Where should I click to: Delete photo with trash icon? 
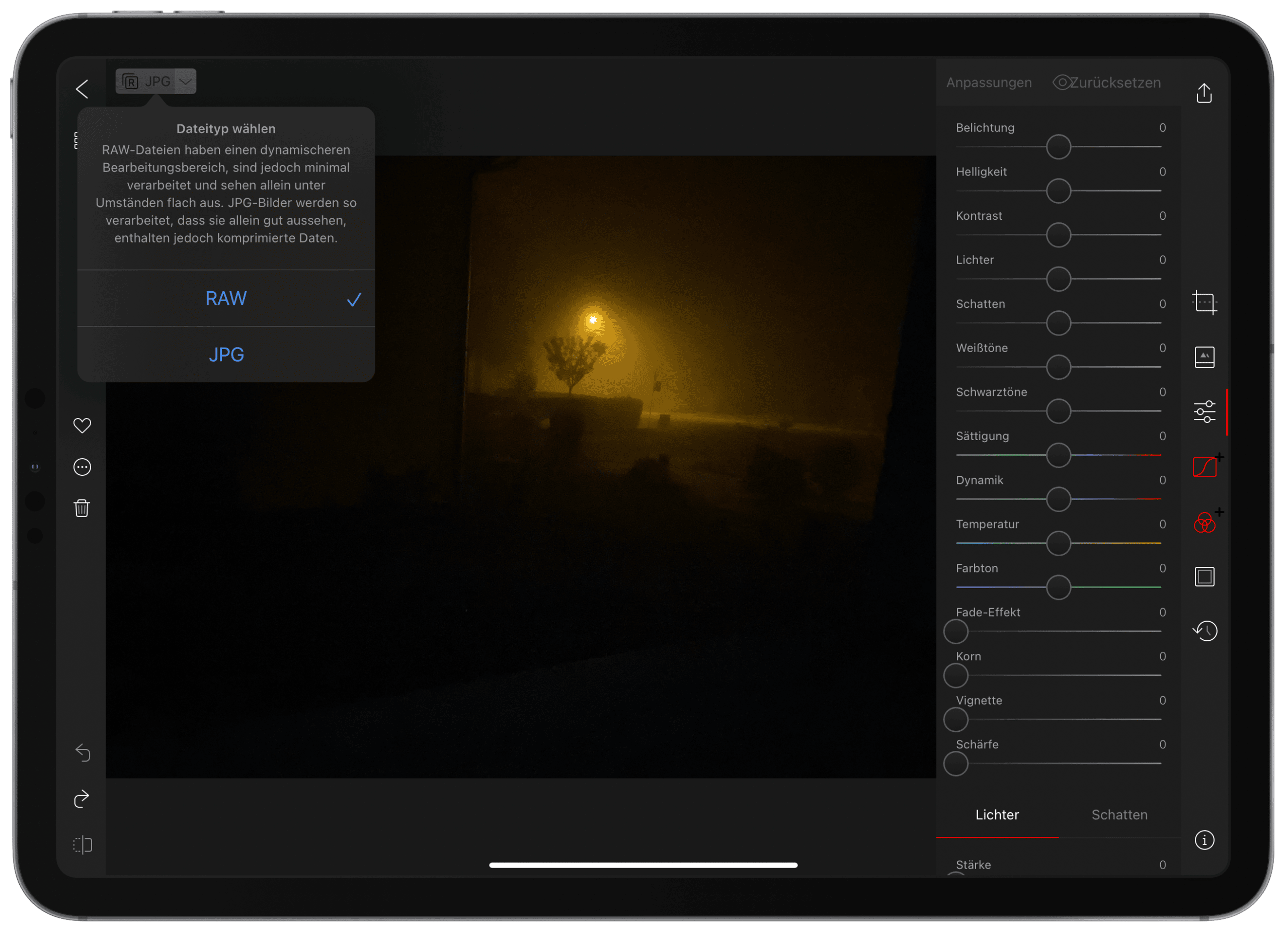(x=83, y=508)
